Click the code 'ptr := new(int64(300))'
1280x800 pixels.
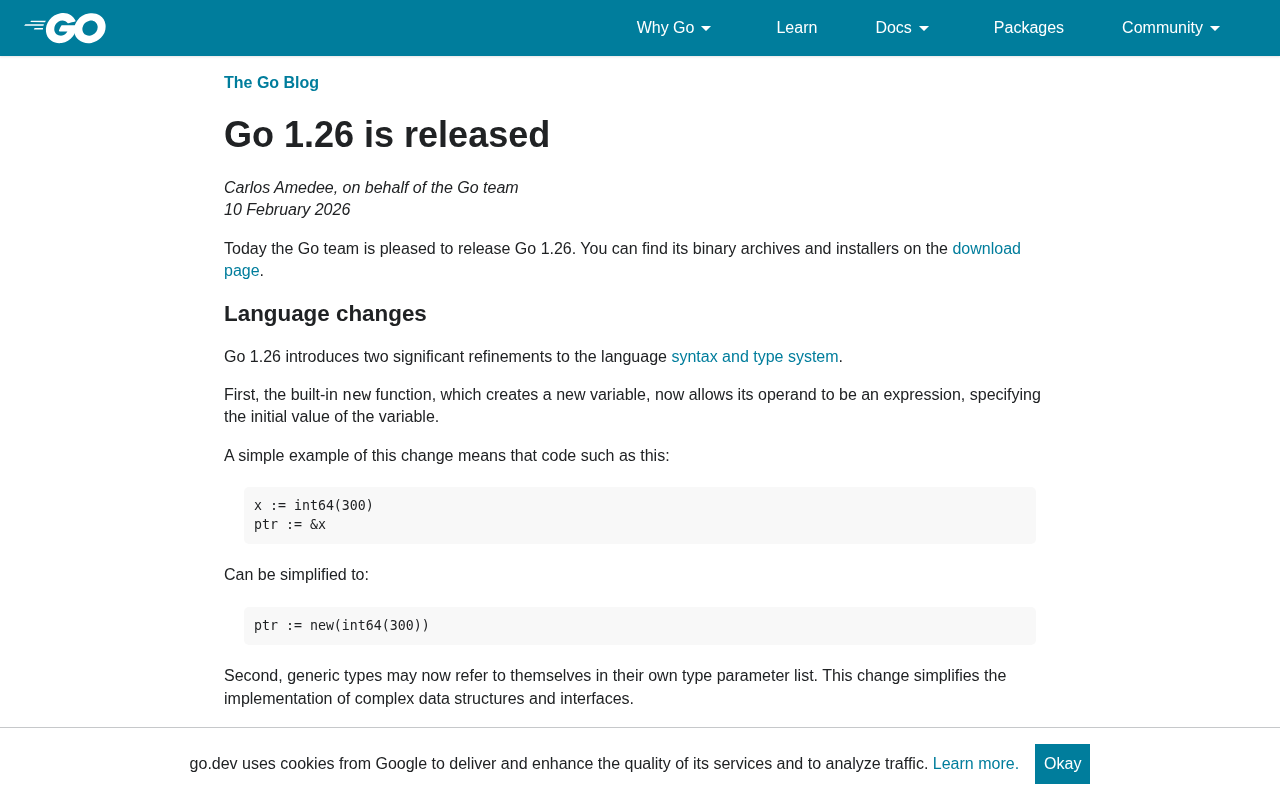click(342, 625)
